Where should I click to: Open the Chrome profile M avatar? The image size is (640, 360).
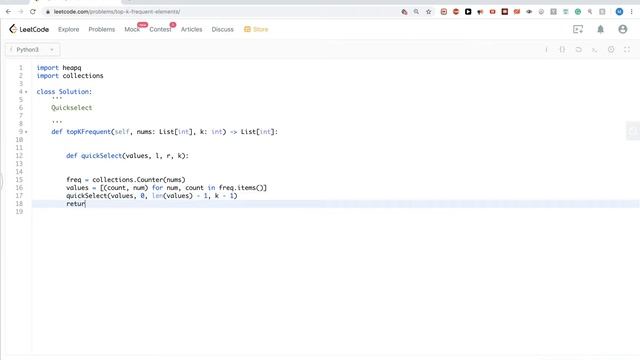tap(619, 12)
